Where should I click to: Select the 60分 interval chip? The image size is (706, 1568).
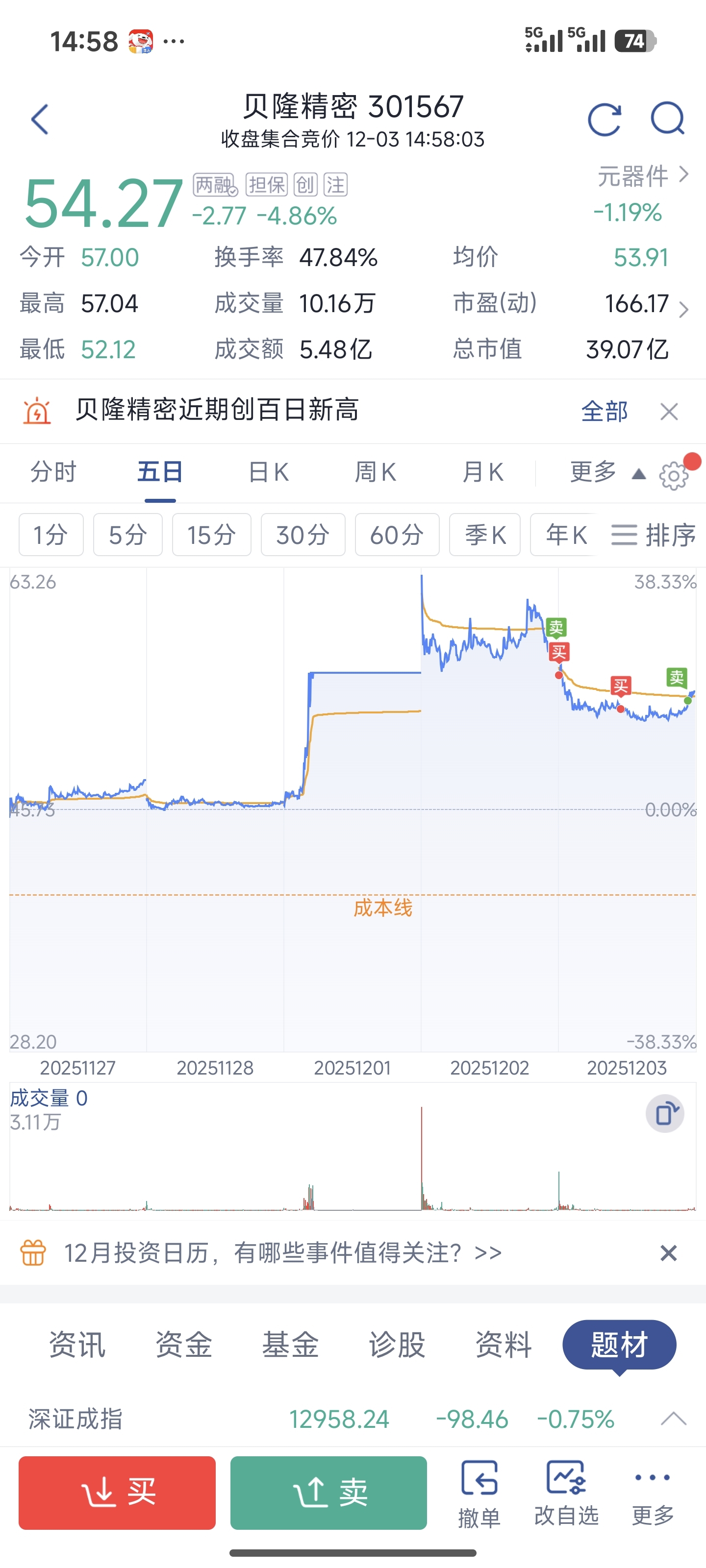coord(397,535)
